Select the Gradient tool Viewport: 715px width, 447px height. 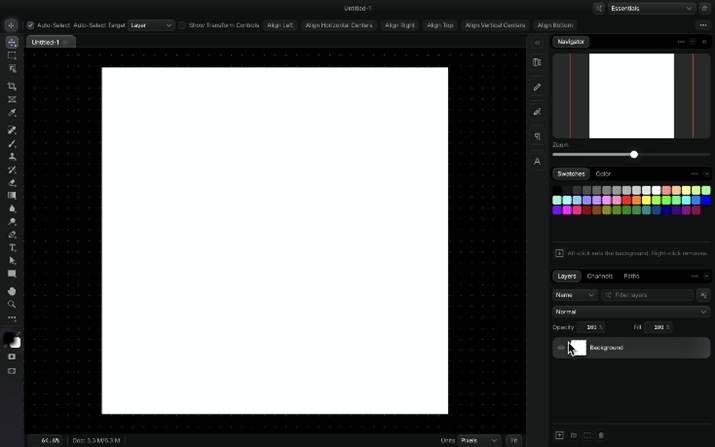pos(12,195)
